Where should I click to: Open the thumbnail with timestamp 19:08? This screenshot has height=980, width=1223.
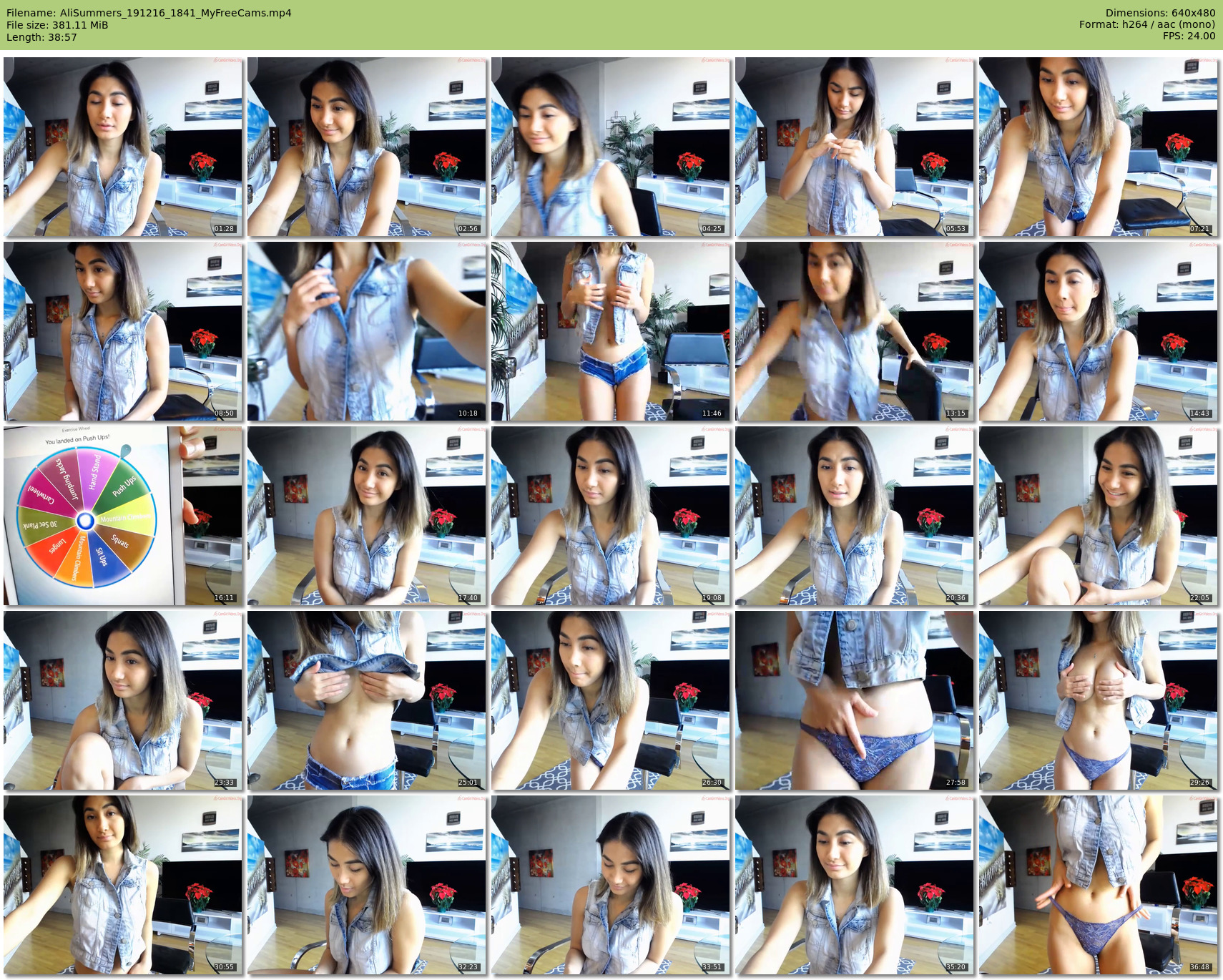611,516
